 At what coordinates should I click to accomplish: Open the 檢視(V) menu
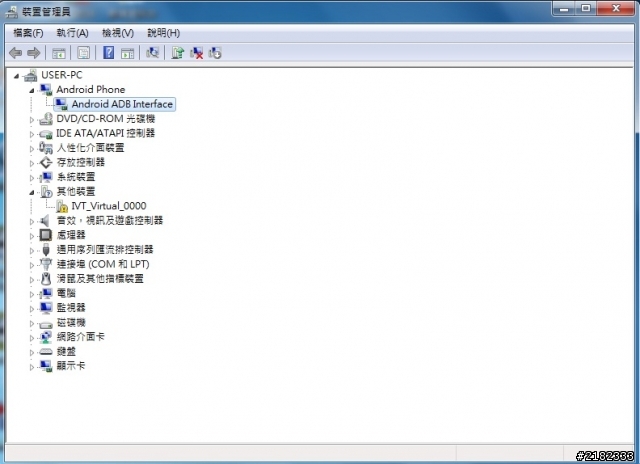point(118,33)
